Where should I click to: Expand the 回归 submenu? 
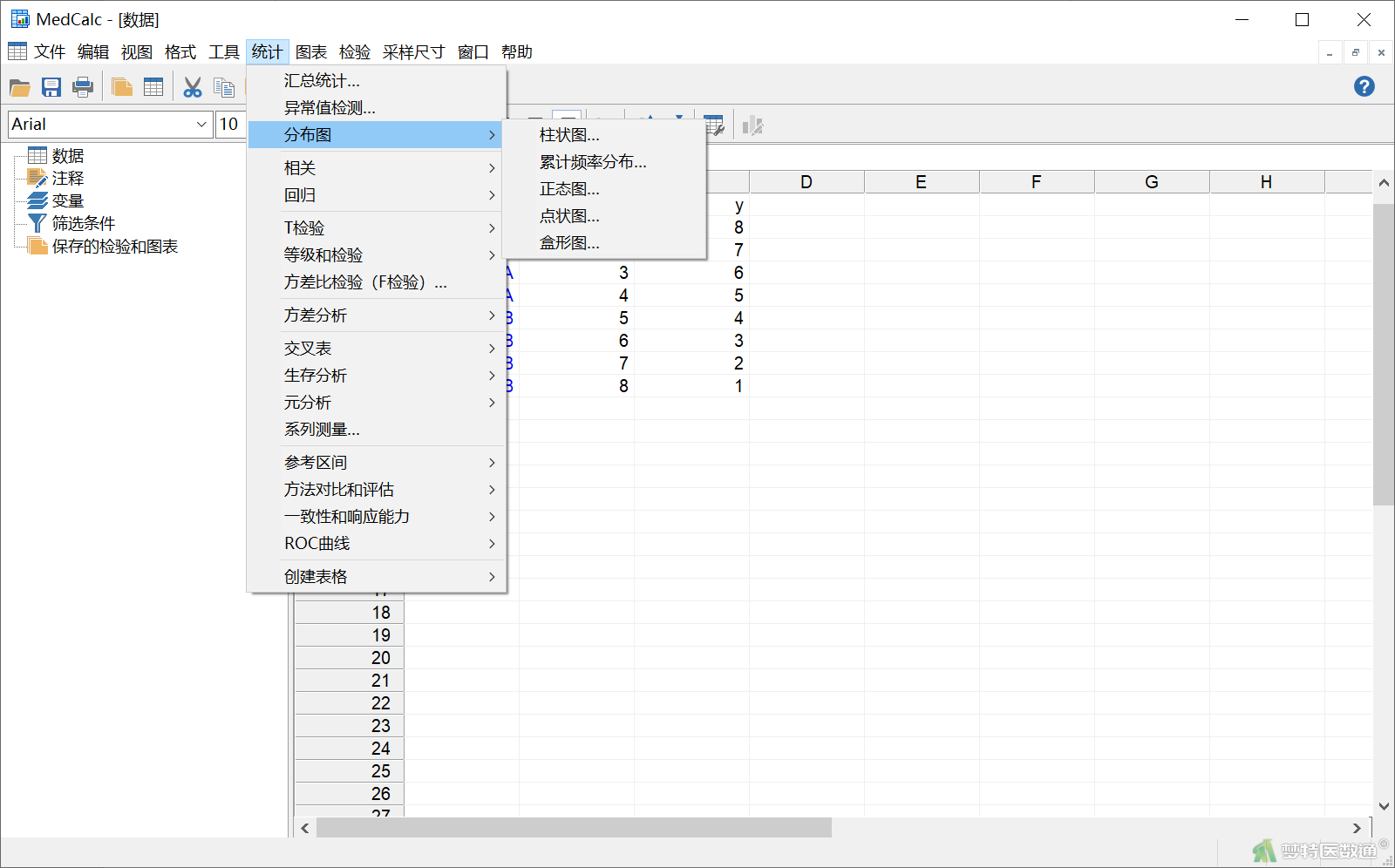pyautogui.click(x=377, y=195)
